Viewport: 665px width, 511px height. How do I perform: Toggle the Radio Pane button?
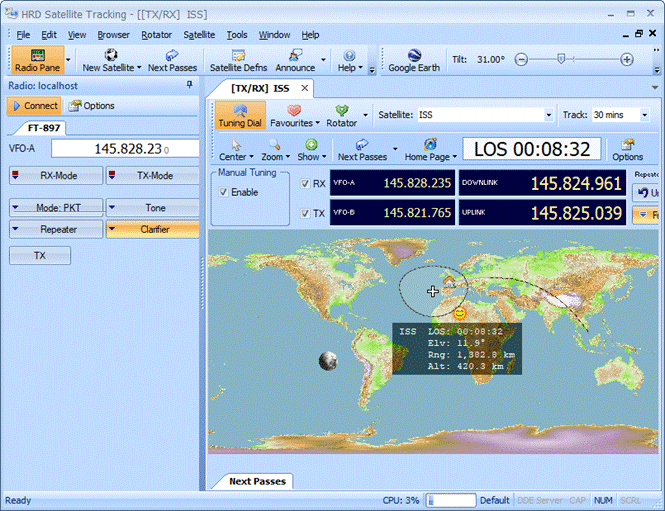(37, 60)
